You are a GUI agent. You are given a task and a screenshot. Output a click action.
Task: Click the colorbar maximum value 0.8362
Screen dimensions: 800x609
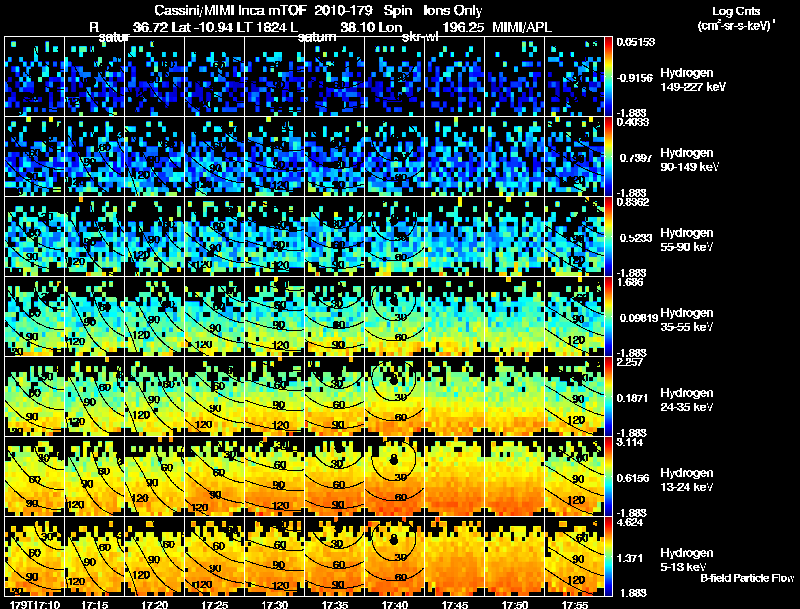click(x=633, y=202)
